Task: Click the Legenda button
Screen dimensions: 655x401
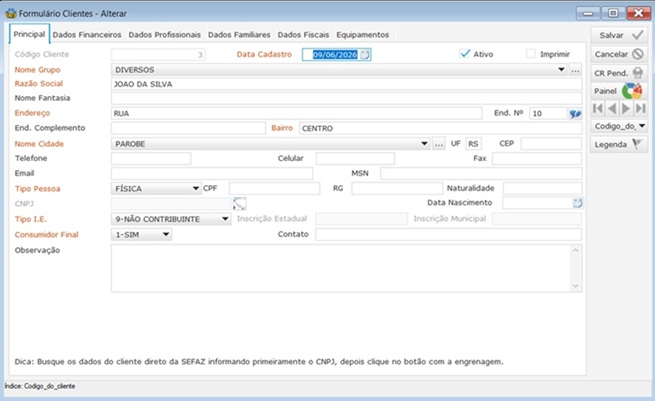Action: [619, 145]
